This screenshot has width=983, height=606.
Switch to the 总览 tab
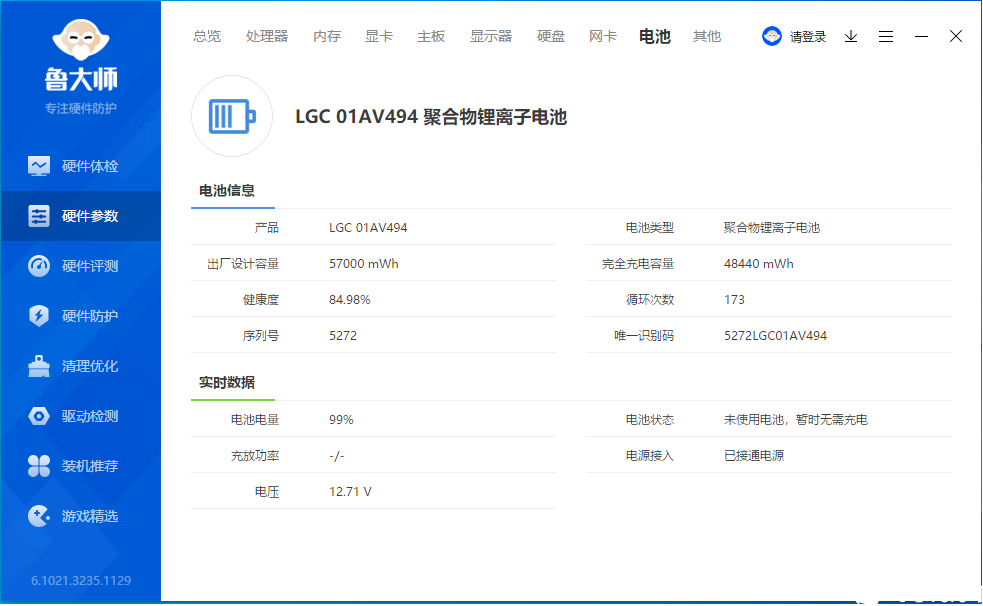click(207, 36)
